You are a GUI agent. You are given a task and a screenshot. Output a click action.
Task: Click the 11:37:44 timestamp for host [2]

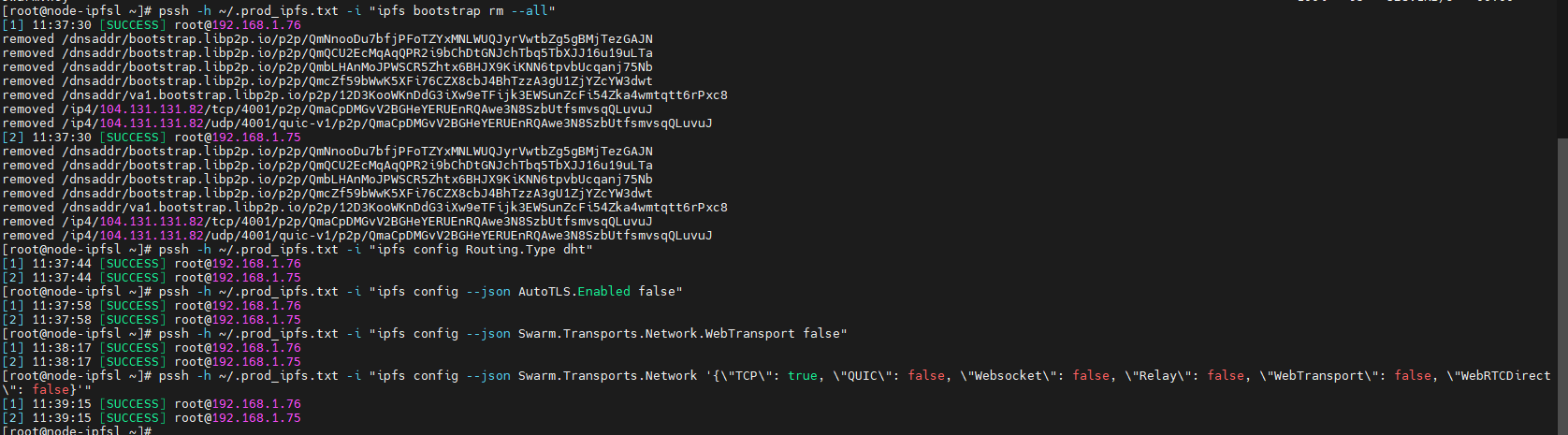(x=62, y=278)
